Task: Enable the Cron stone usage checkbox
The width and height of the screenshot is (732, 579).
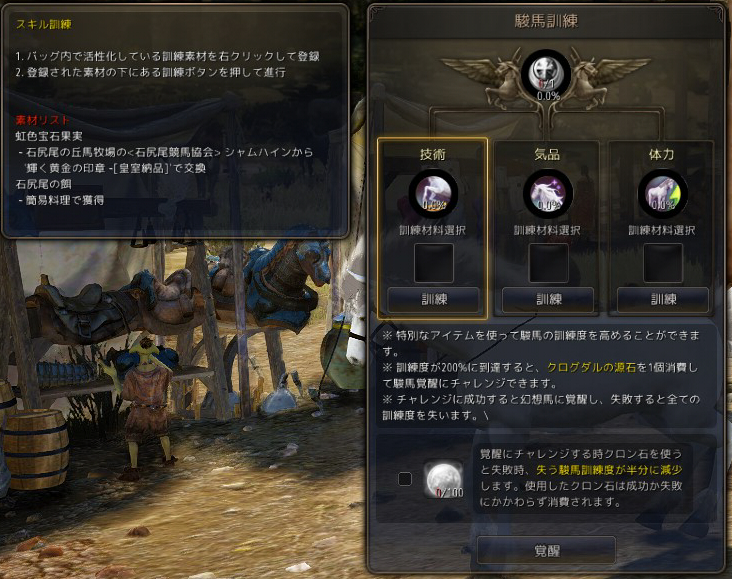Action: (x=405, y=479)
